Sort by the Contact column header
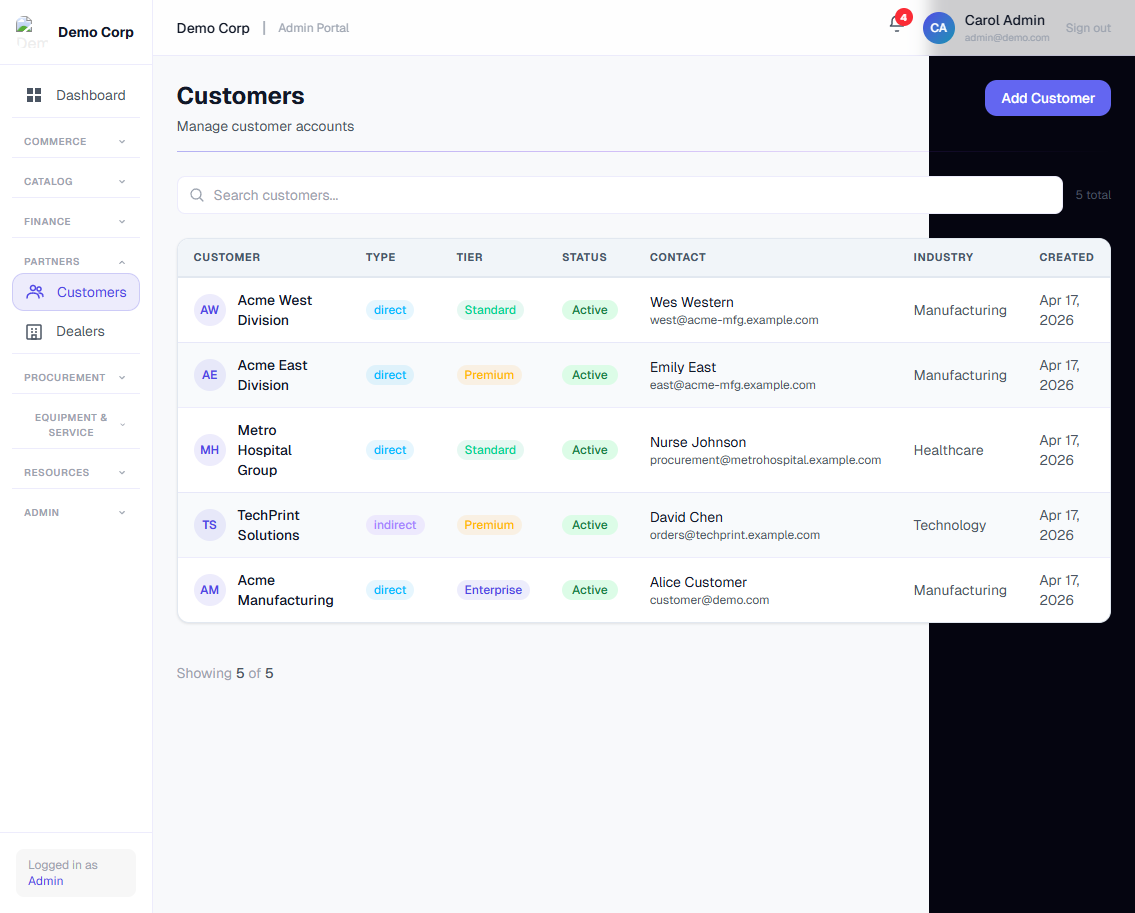Image resolution: width=1135 pixels, height=913 pixels. [x=678, y=257]
